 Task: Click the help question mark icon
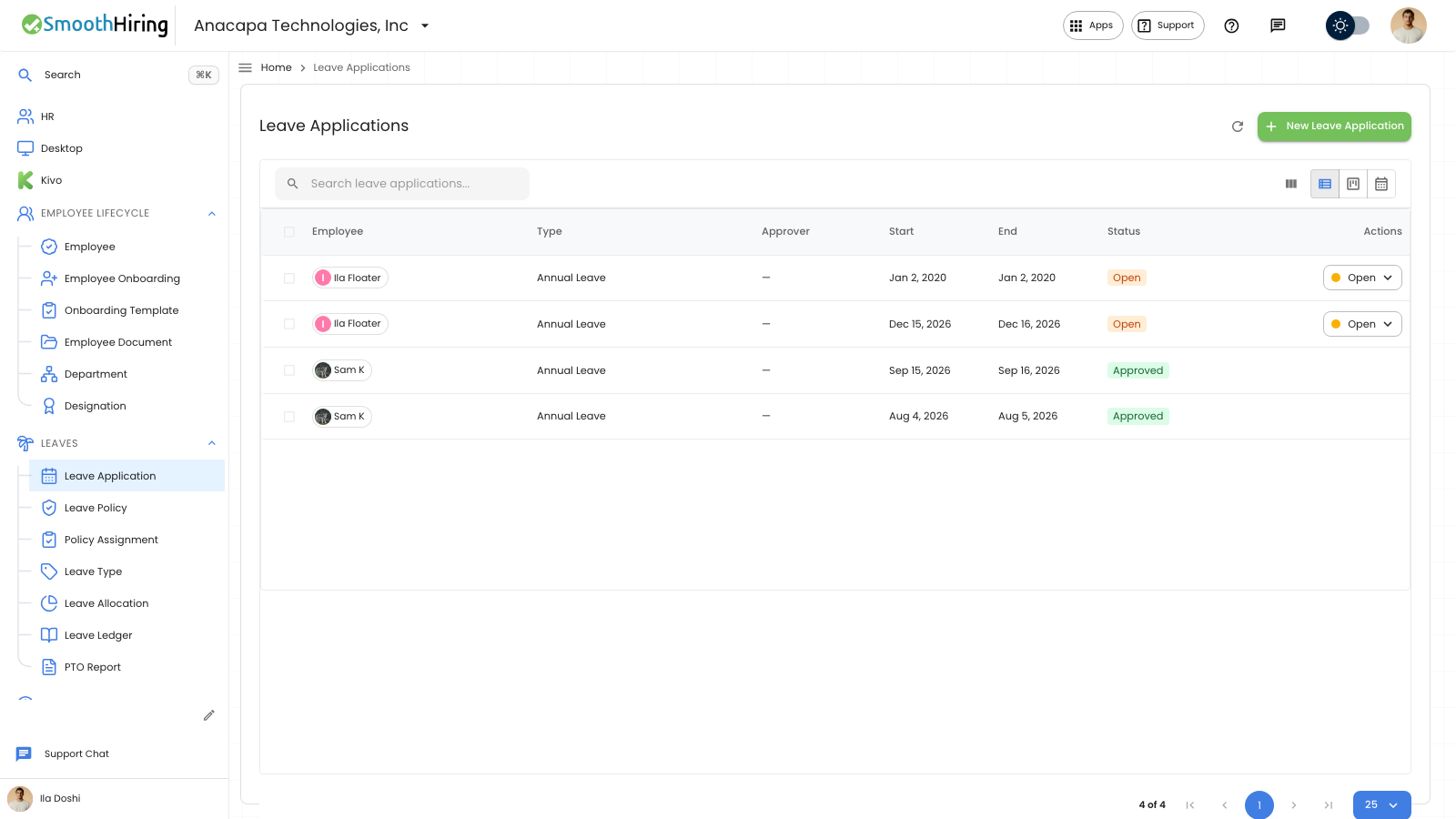pyautogui.click(x=1231, y=25)
